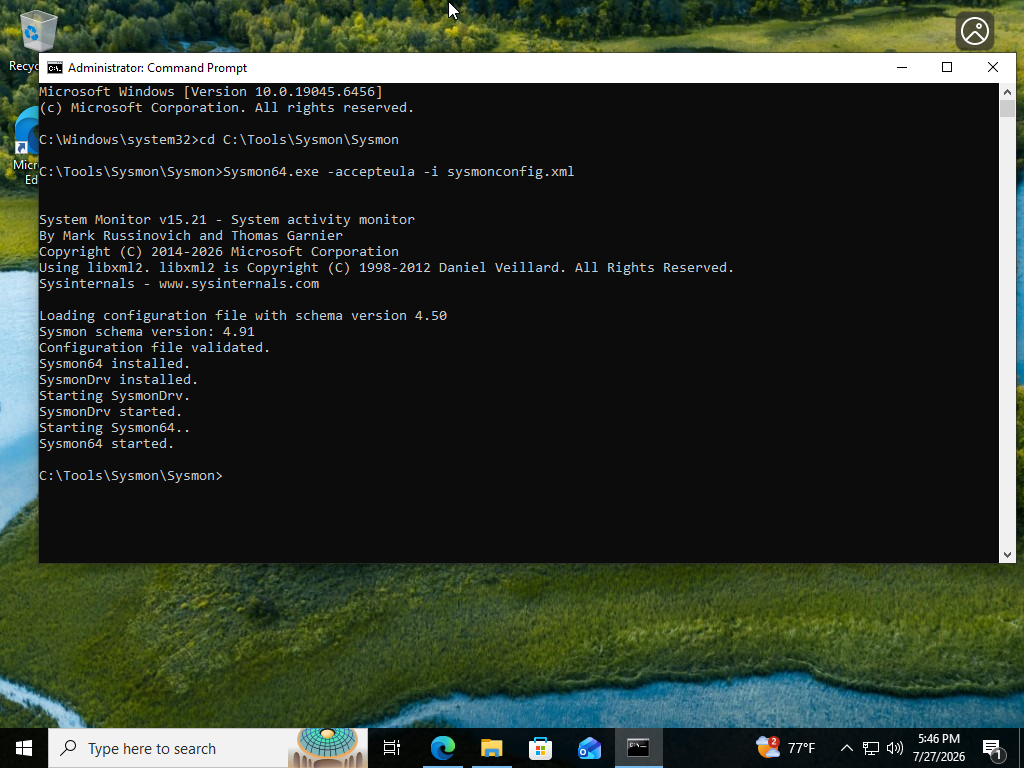Click the 'System Monitor v15.21' header line
Screen dimensions: 1024x768
coord(227,219)
